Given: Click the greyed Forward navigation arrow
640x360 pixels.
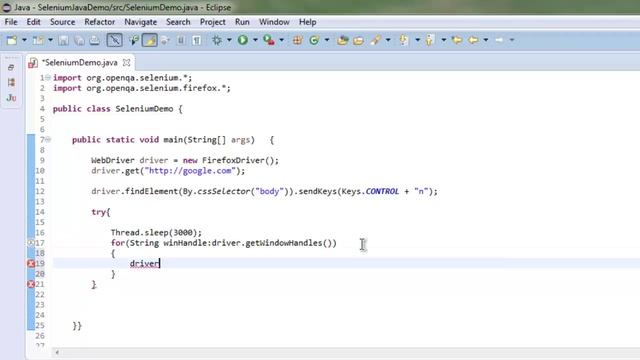Looking at the screenshot, I should (x=499, y=40).
